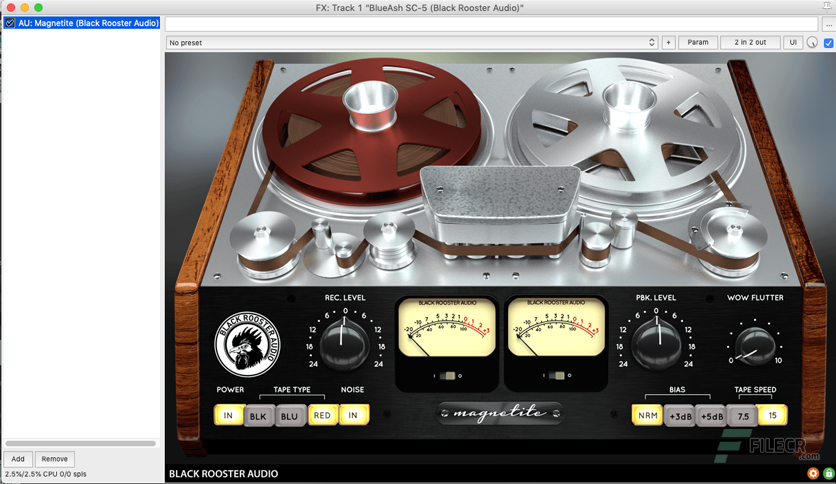Viewport: 836px width, 484px height.
Task: Click the BLACK ROOSTER AUDIO footer text
Action: pyautogui.click(x=223, y=473)
